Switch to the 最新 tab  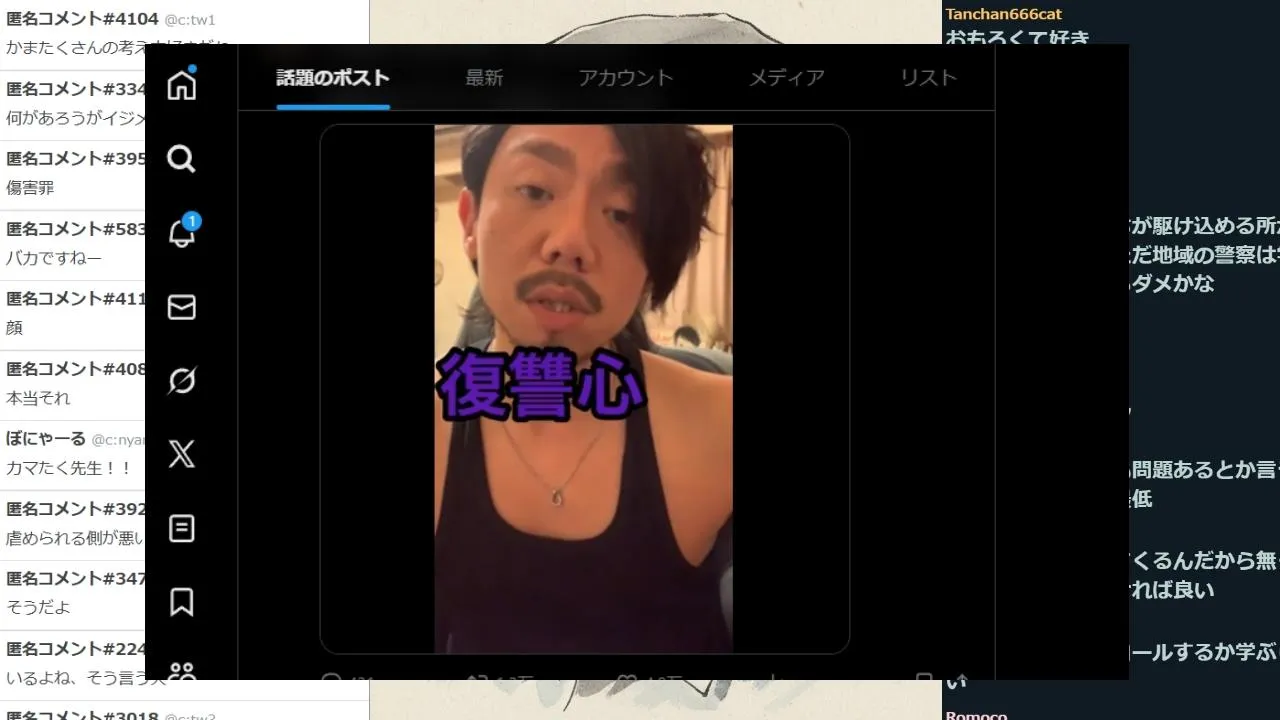(484, 78)
